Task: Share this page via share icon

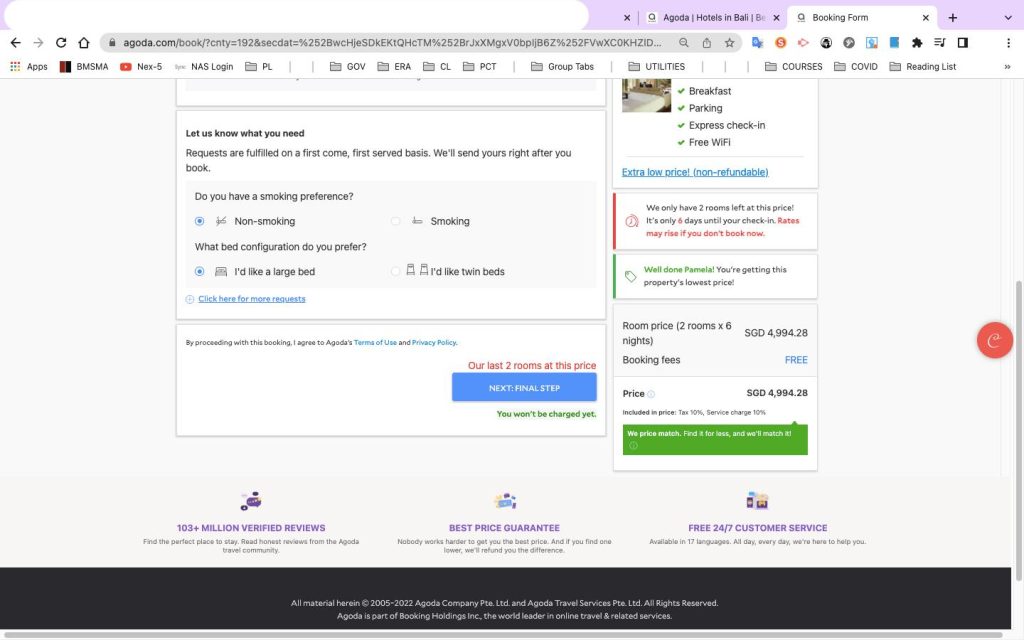Action: [707, 42]
